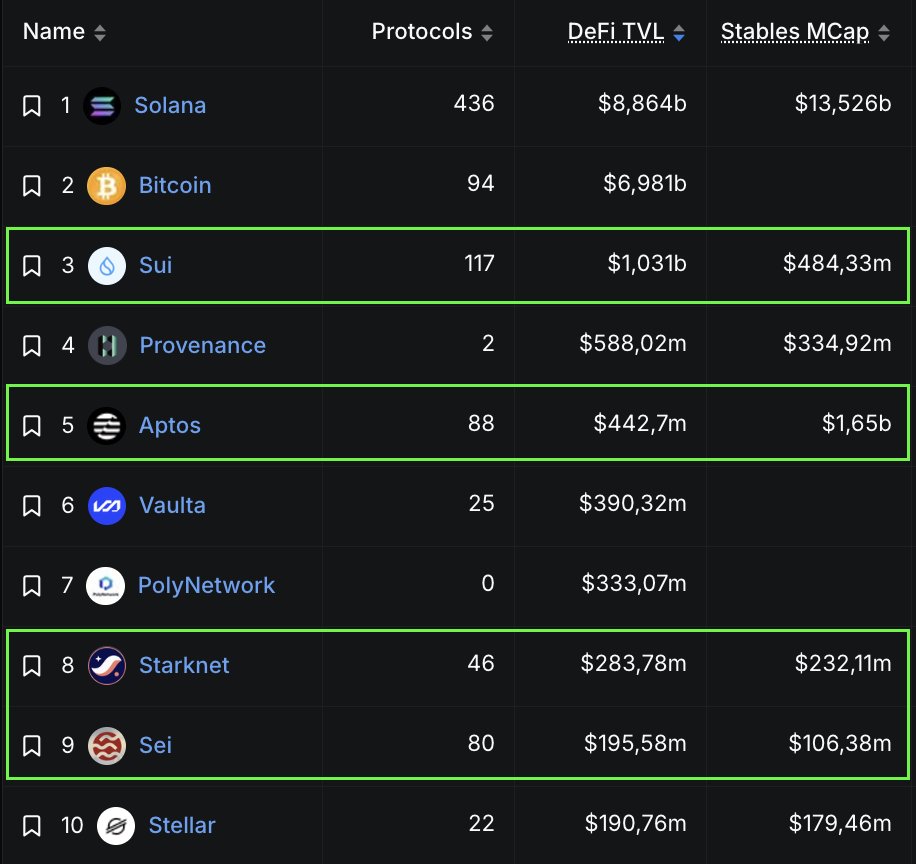The image size is (916, 864).
Task: Click the Provenance chain logo icon
Action: (x=107, y=345)
